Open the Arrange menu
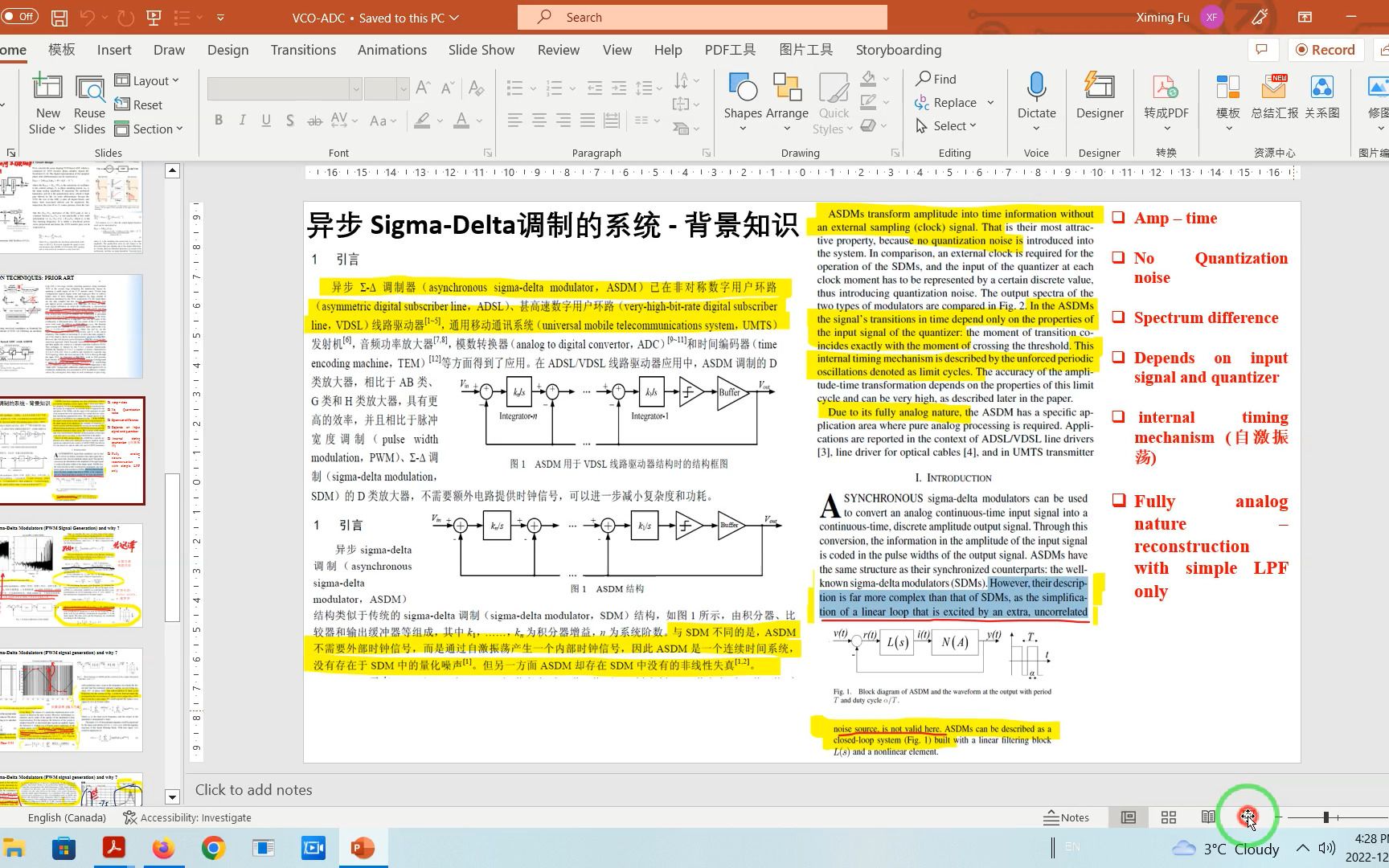Image resolution: width=1389 pixels, height=868 pixels. 787,103
